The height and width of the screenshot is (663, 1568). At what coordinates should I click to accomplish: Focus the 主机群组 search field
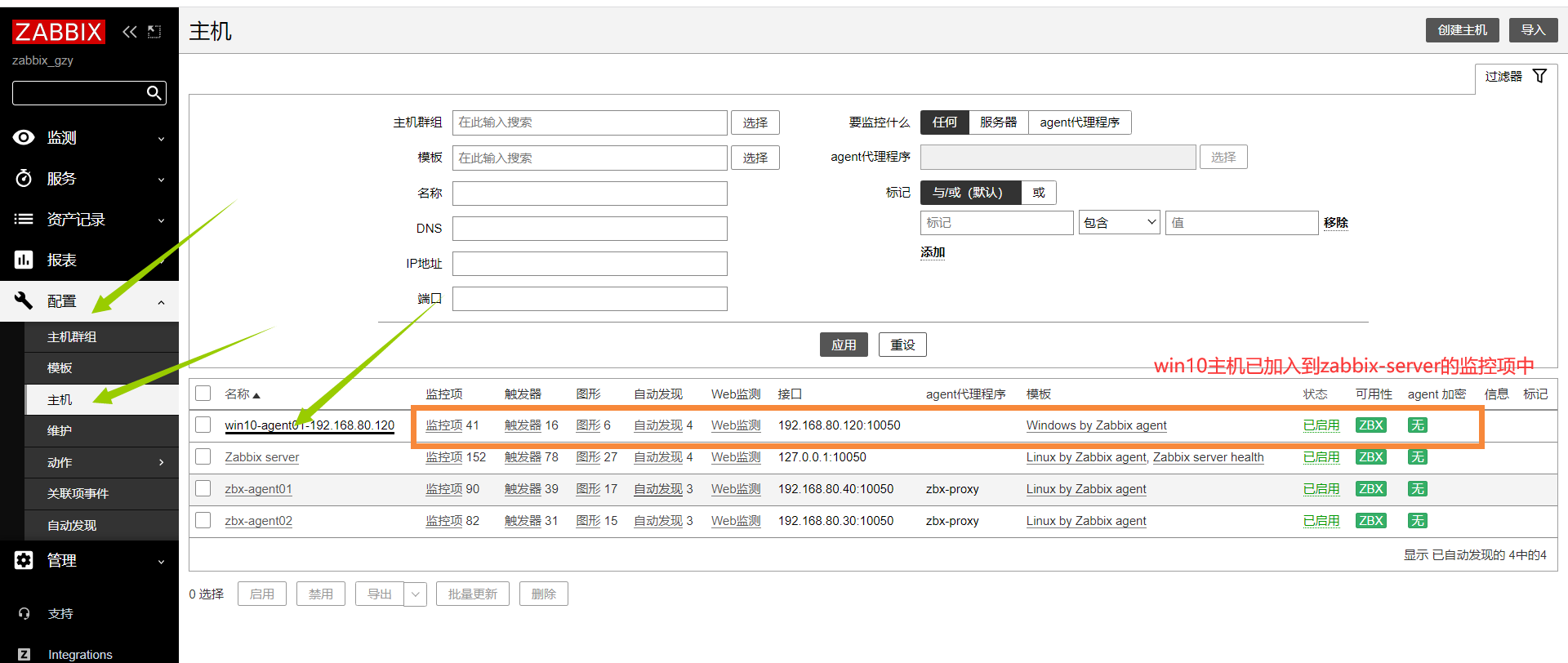point(590,122)
